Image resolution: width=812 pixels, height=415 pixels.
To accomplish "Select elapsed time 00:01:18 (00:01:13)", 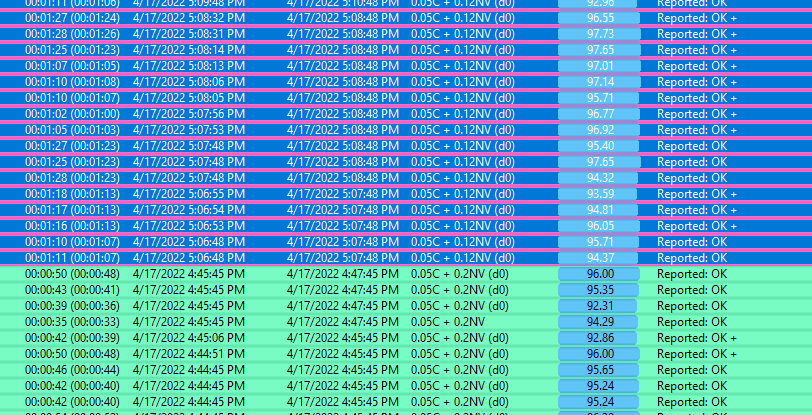I will click(72, 194).
